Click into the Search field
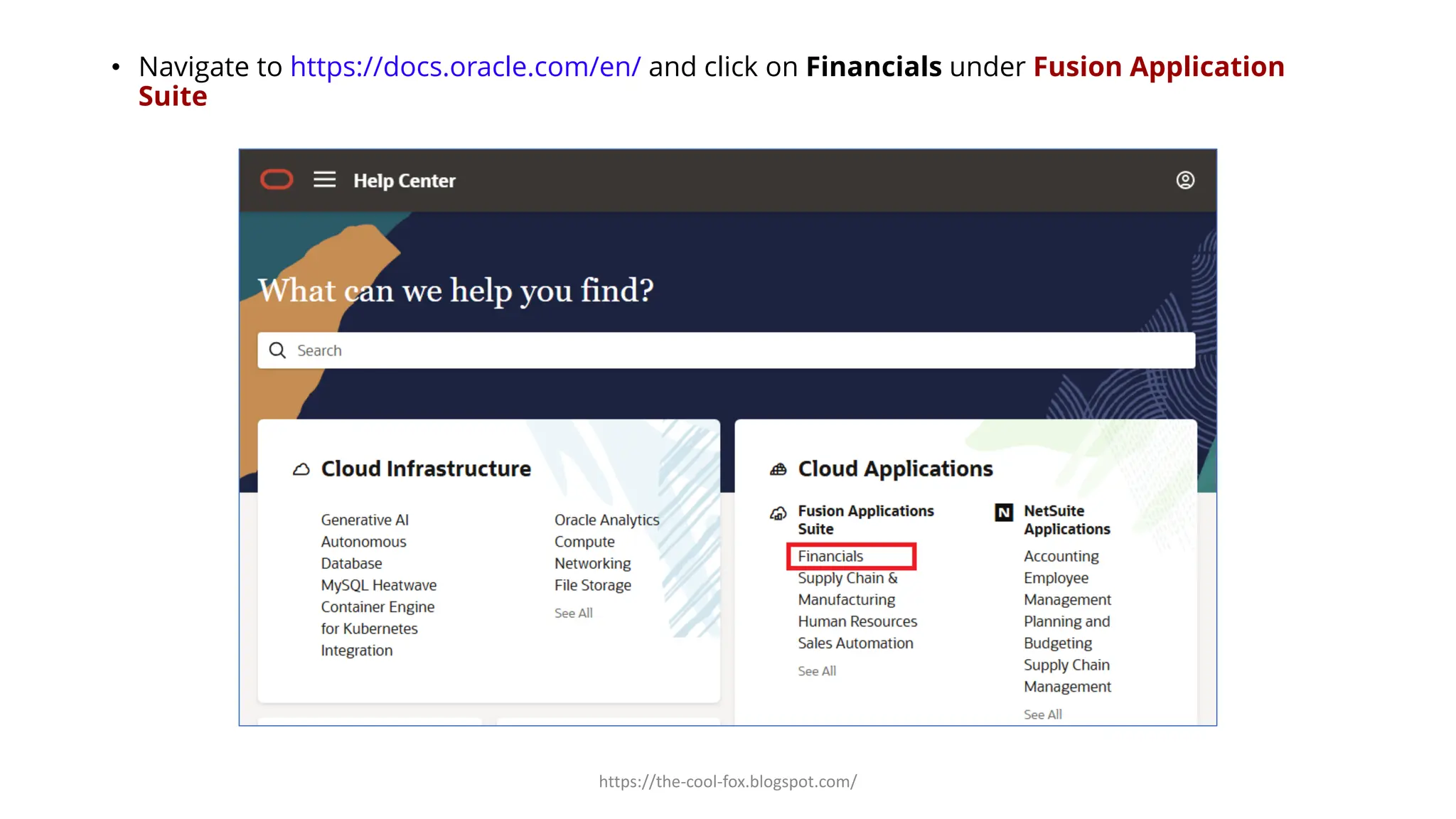This screenshot has width=1456, height=819. pyautogui.click(x=726, y=350)
